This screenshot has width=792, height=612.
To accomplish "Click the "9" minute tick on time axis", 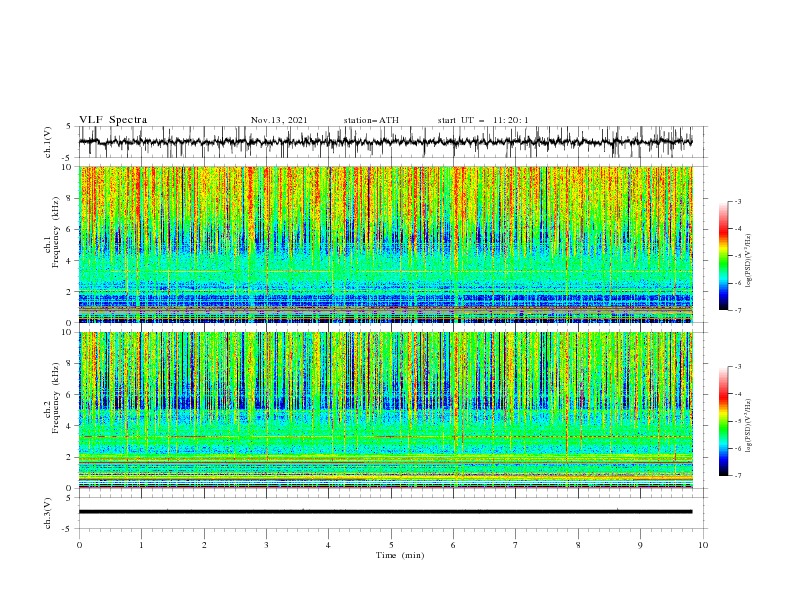I will pyautogui.click(x=640, y=545).
